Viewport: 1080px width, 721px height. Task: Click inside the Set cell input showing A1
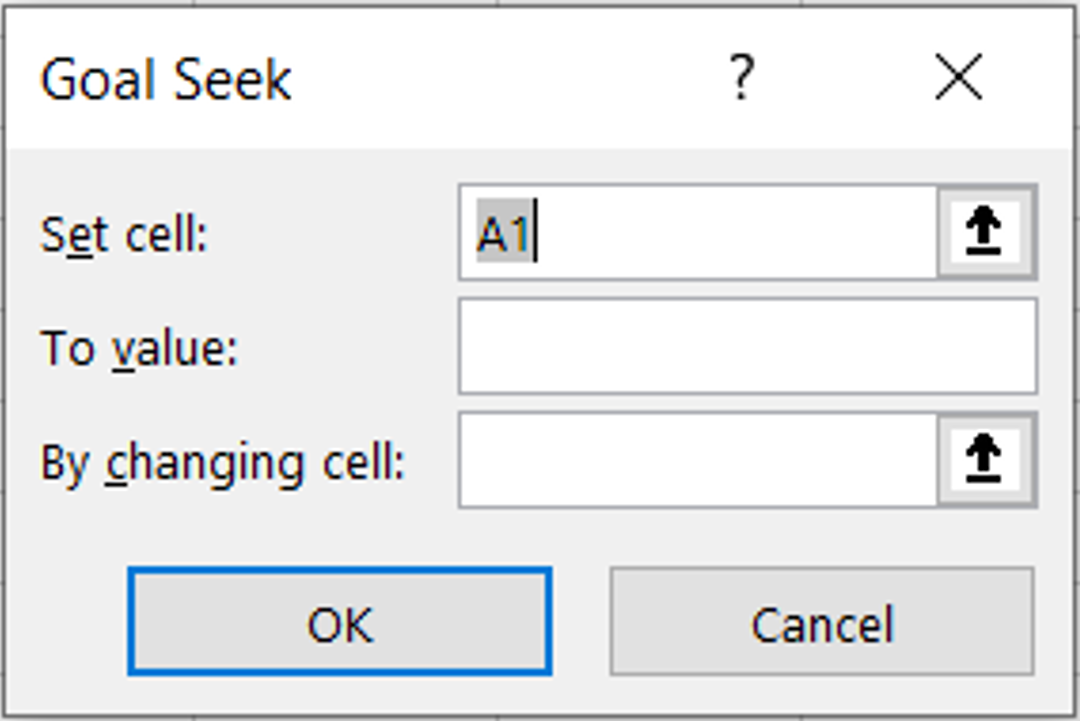700,230
